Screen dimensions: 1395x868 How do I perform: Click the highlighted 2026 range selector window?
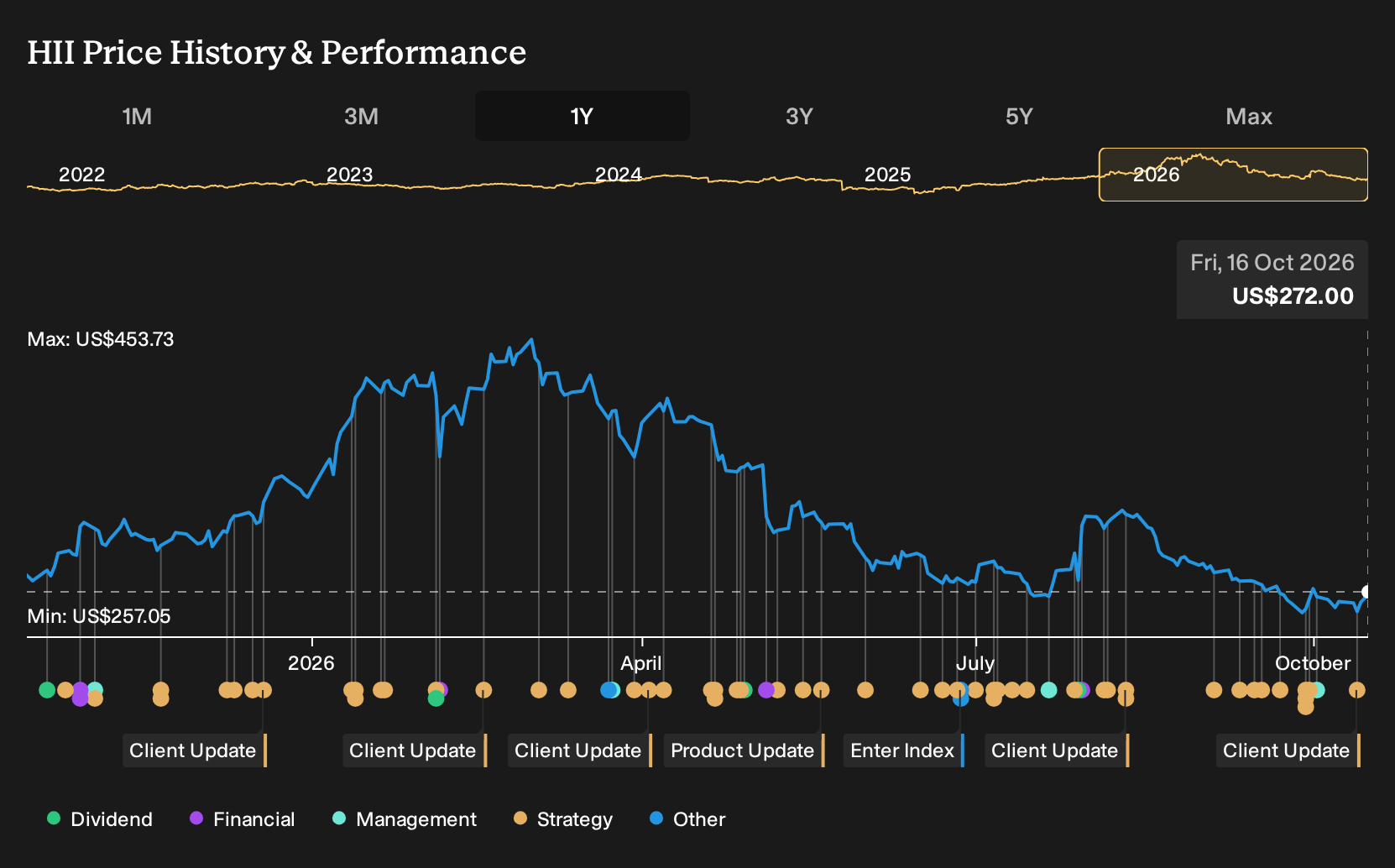[1233, 175]
